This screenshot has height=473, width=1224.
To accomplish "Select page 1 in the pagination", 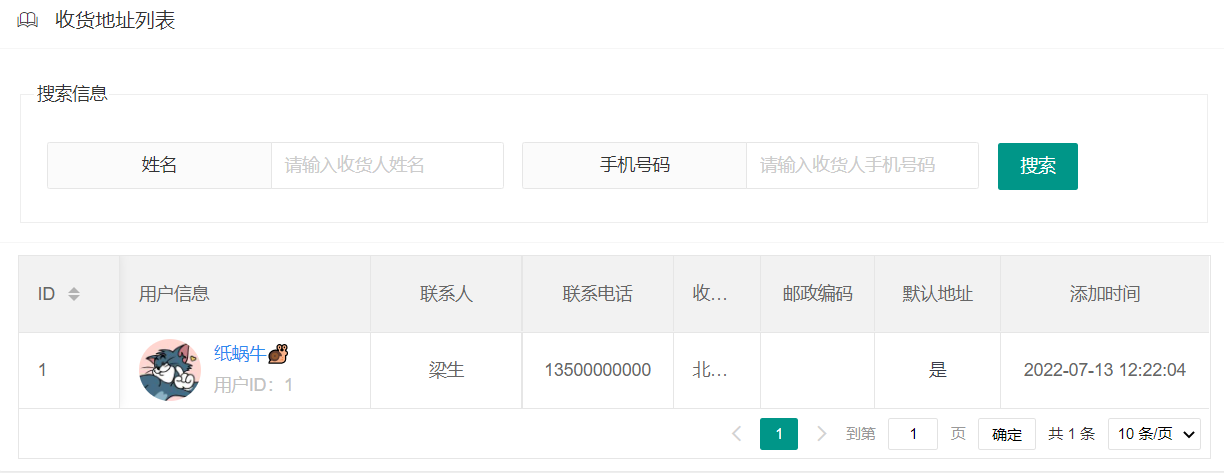I will tap(779, 434).
